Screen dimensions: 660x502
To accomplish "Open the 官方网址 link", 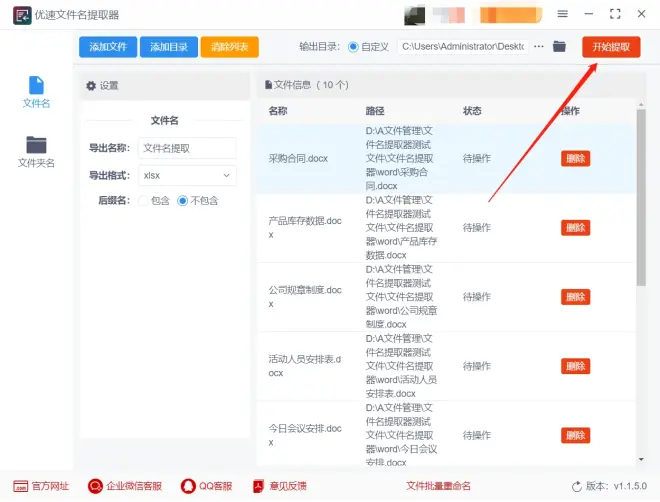I will point(40,486).
